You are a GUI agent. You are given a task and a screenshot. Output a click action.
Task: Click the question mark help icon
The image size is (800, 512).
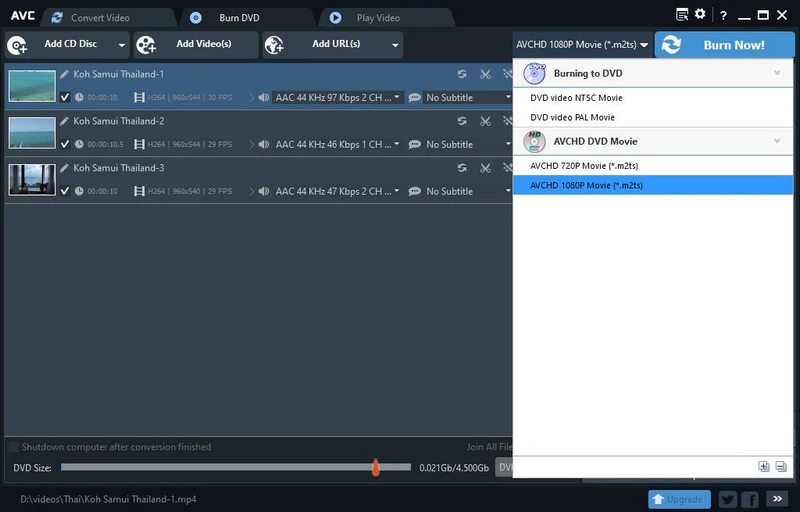(x=723, y=16)
